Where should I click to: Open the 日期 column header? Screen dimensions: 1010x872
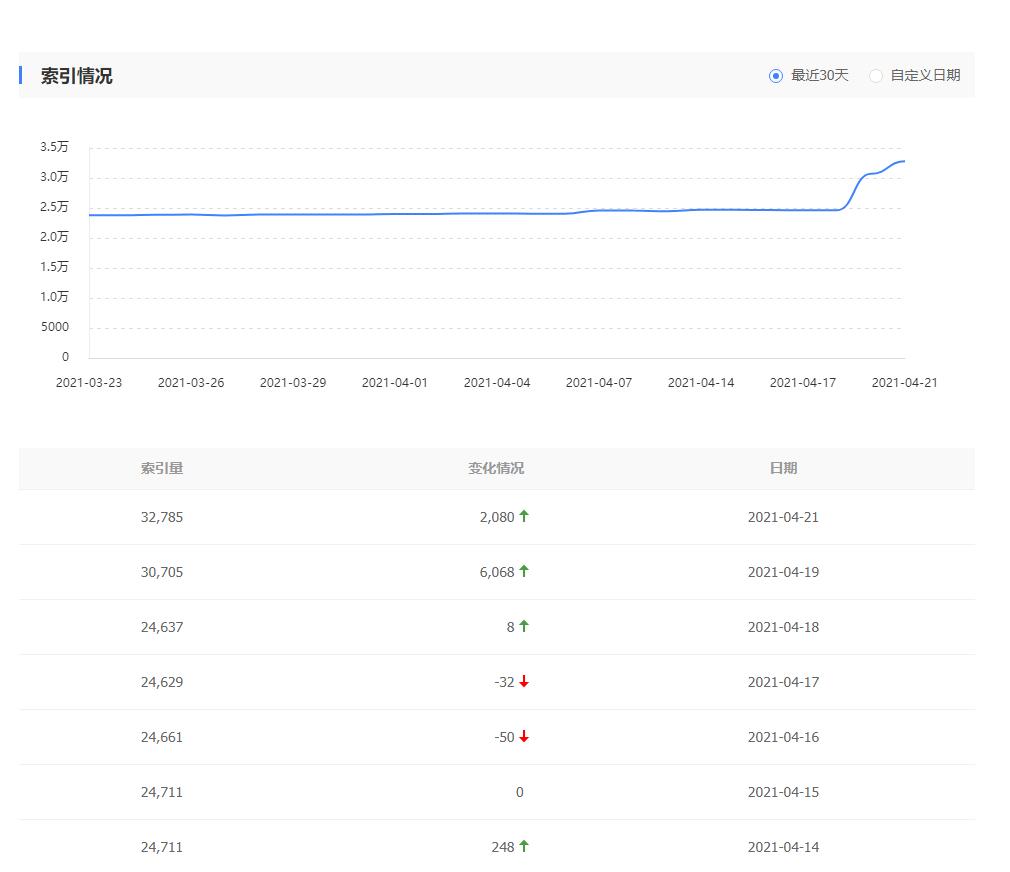(x=782, y=468)
